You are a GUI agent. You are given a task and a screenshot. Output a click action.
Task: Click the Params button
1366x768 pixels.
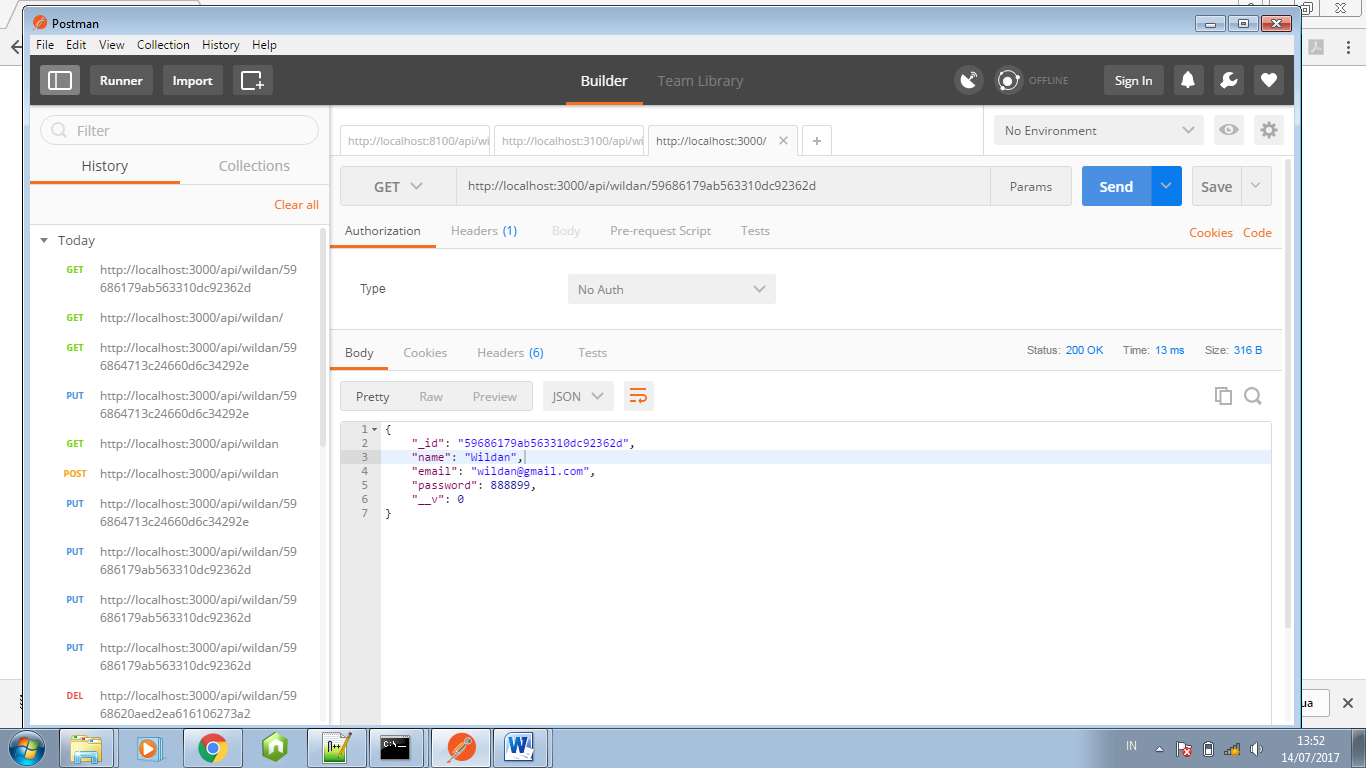click(x=1031, y=186)
